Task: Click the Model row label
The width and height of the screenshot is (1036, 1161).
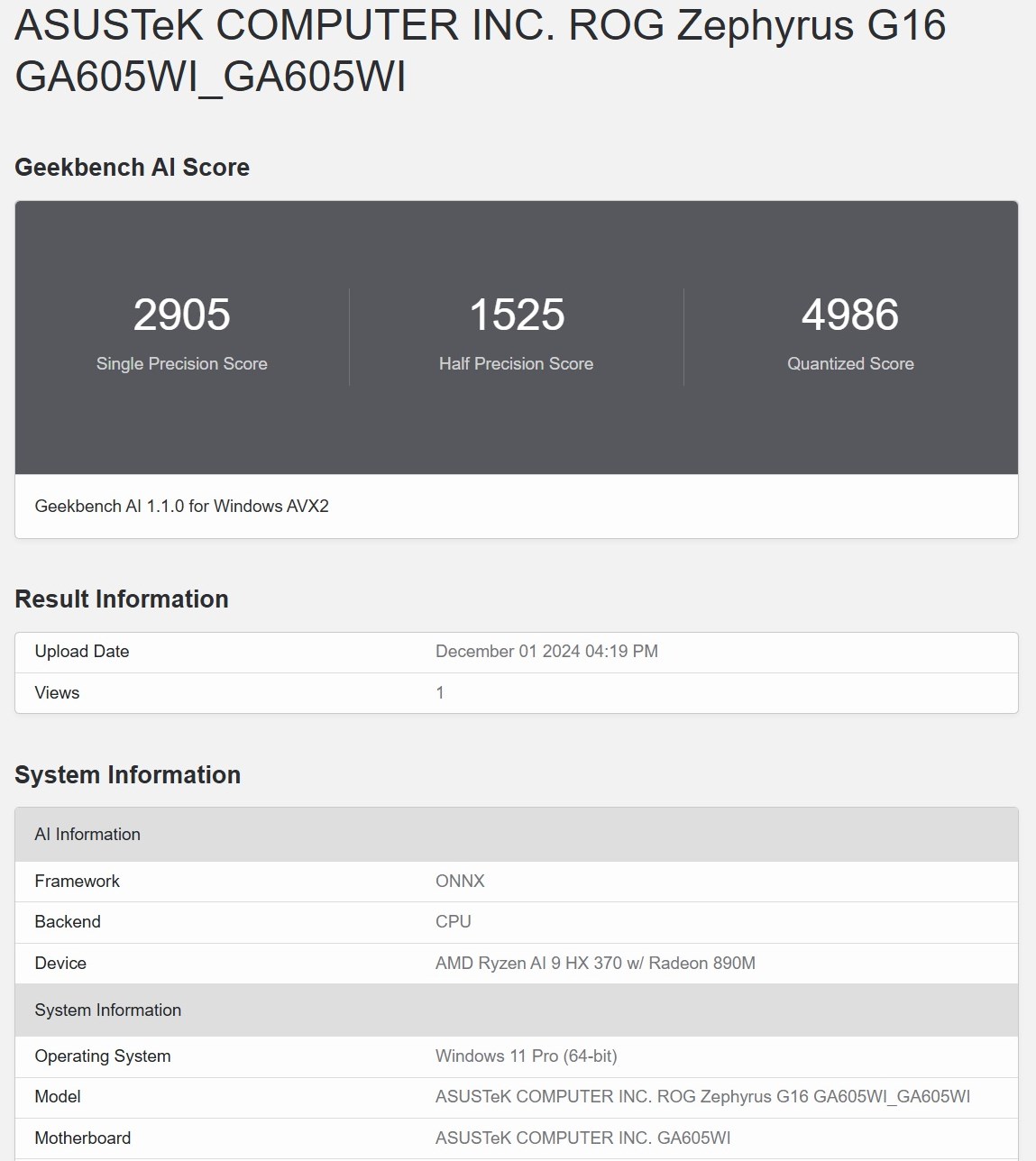Action: 58,1096
